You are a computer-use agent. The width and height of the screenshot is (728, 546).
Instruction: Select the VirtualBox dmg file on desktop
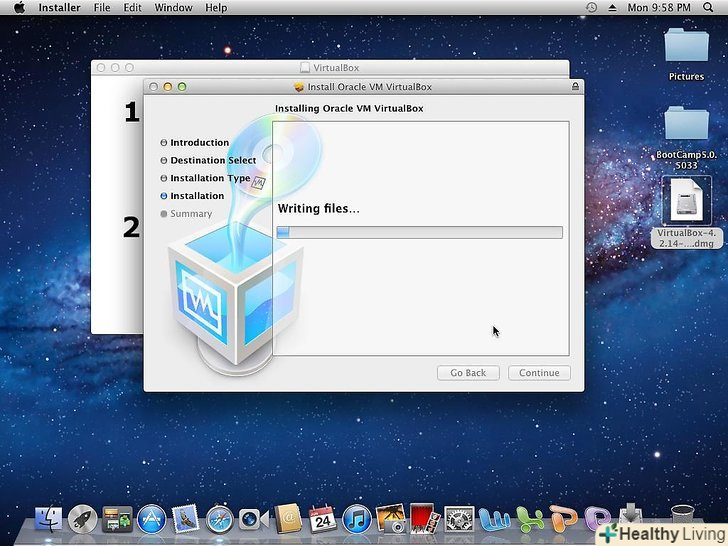[686, 210]
